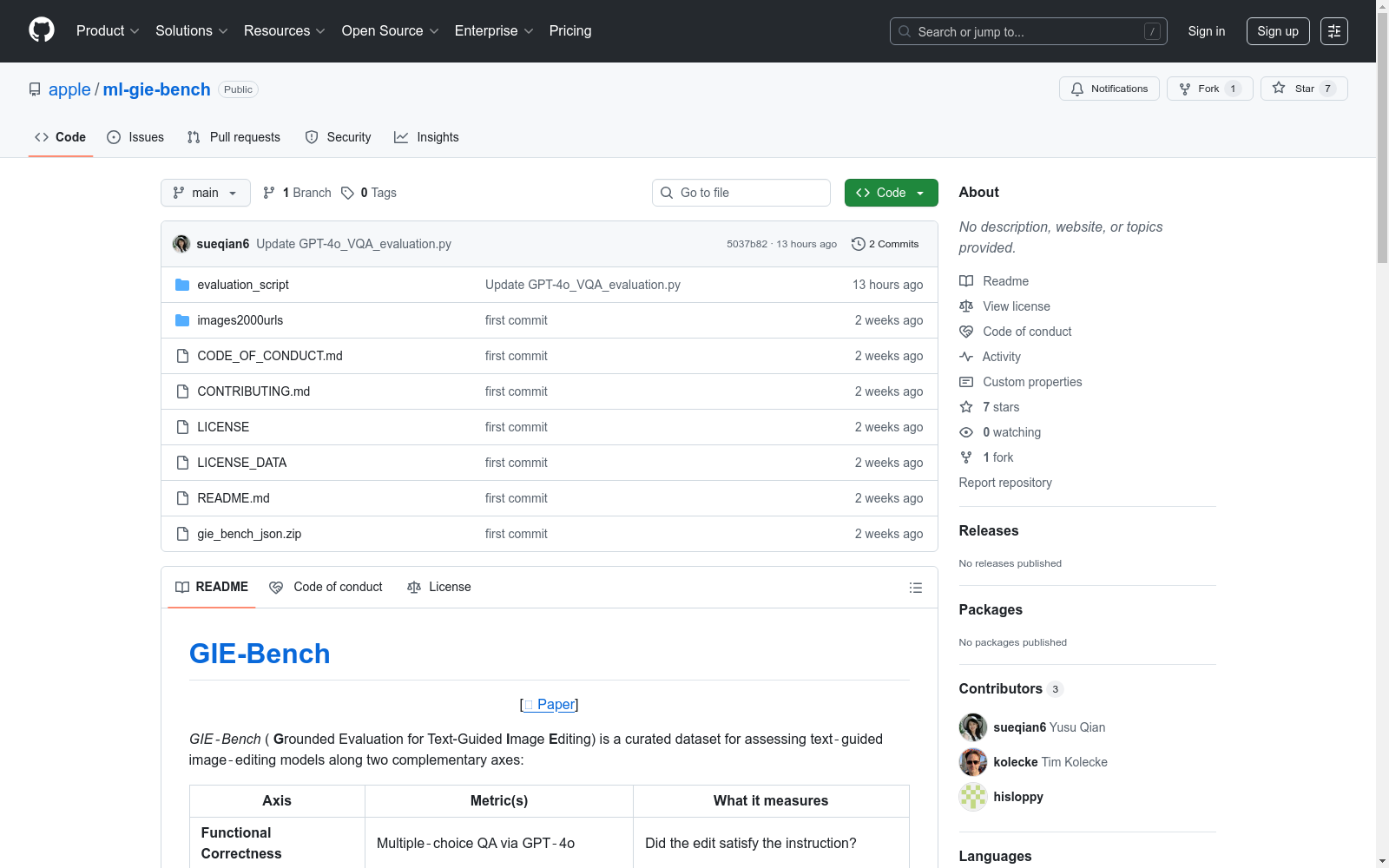Open the evaluation_script folder icon
1389x868 pixels.
(182, 285)
